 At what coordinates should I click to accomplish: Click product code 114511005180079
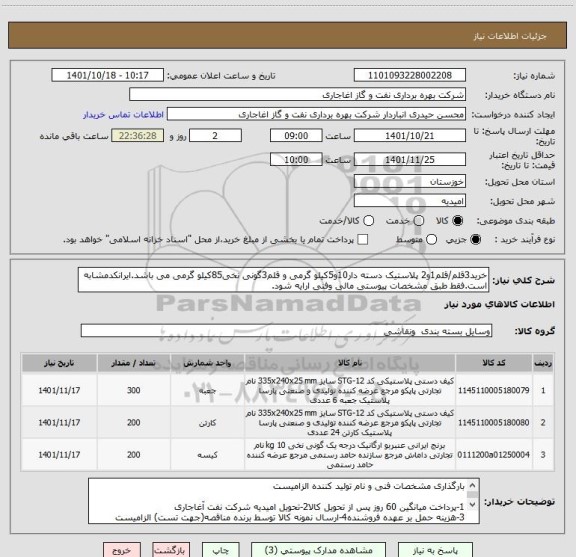point(493,390)
